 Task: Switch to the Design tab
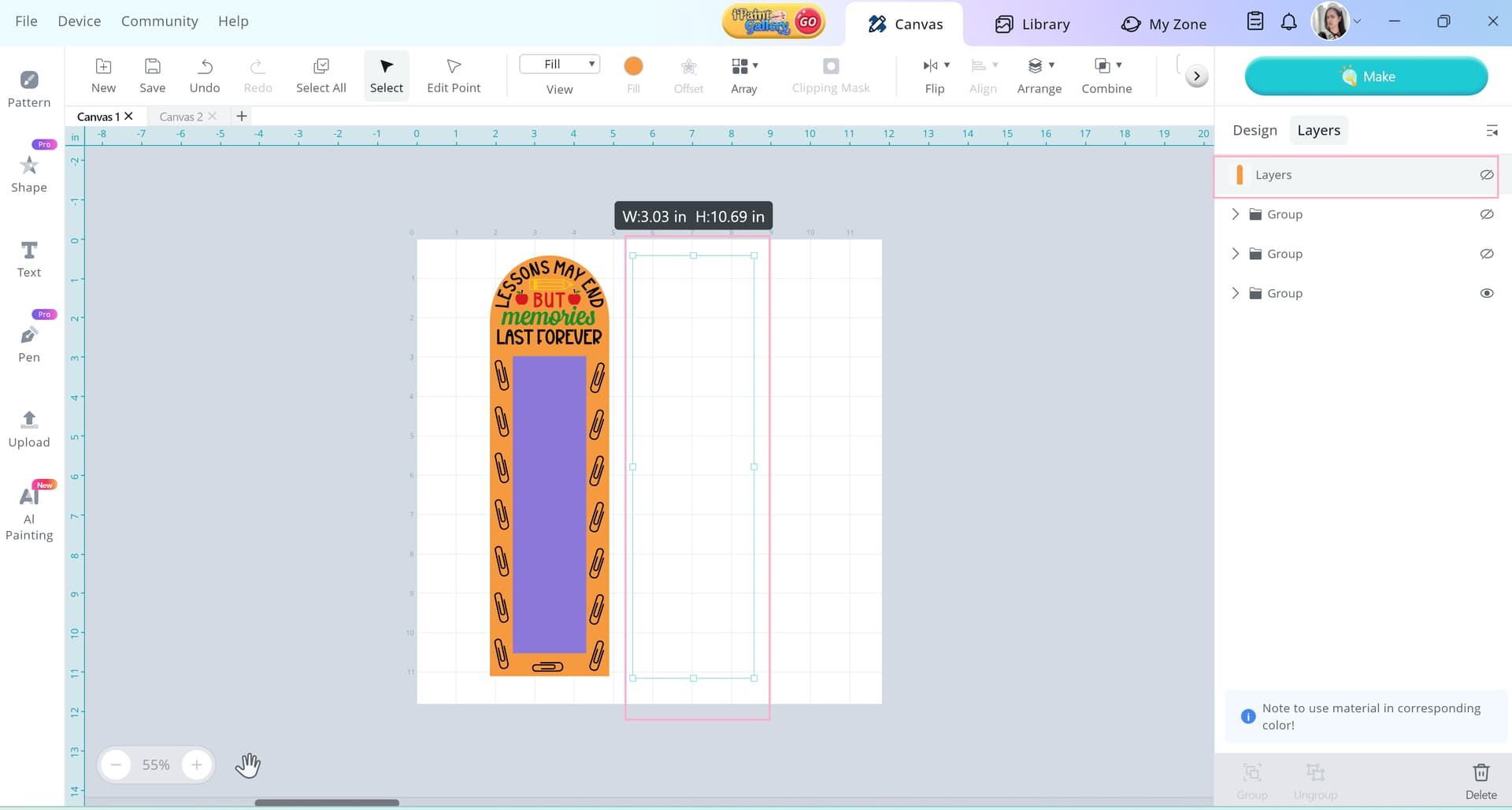(1254, 130)
